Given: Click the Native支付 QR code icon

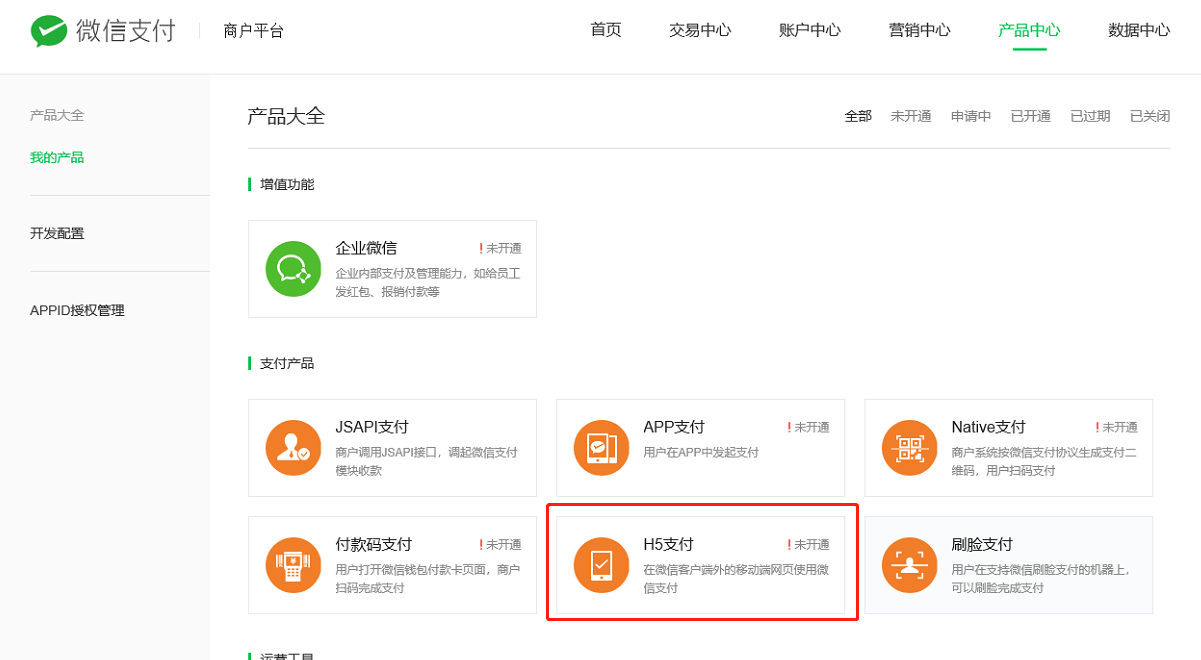Looking at the screenshot, I should pyautogui.click(x=909, y=448).
